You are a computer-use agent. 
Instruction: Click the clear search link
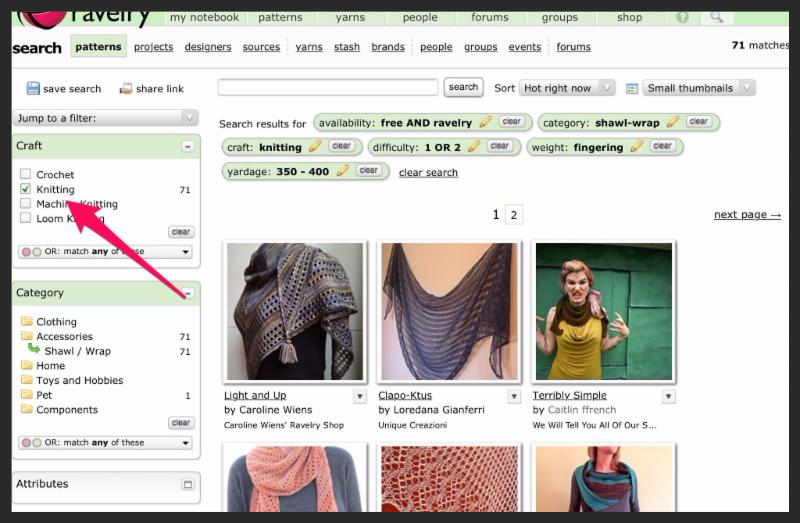(428, 172)
